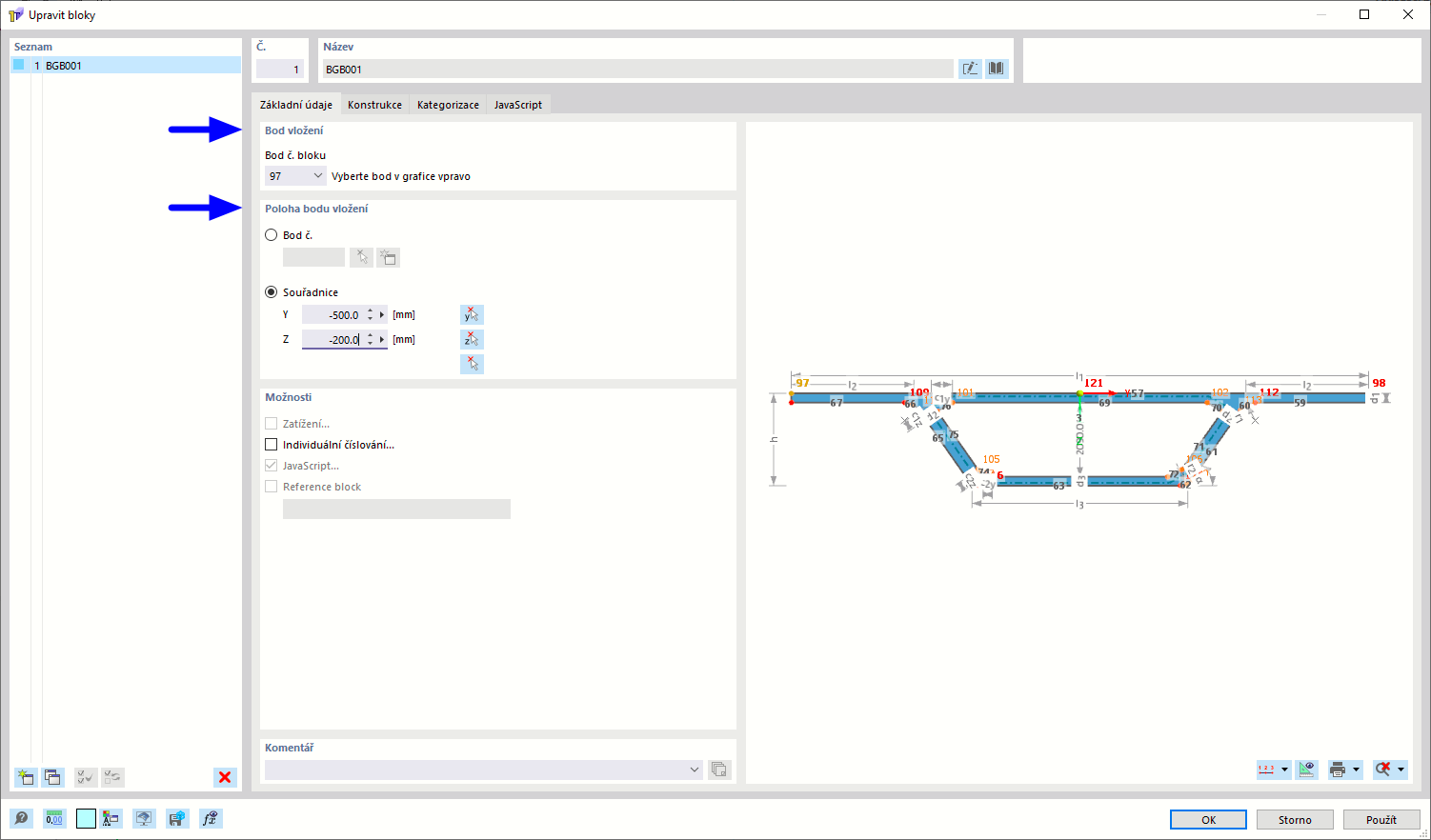Click the block number field 'Č.'
Screen dimensions: 1431x840
coord(280,69)
